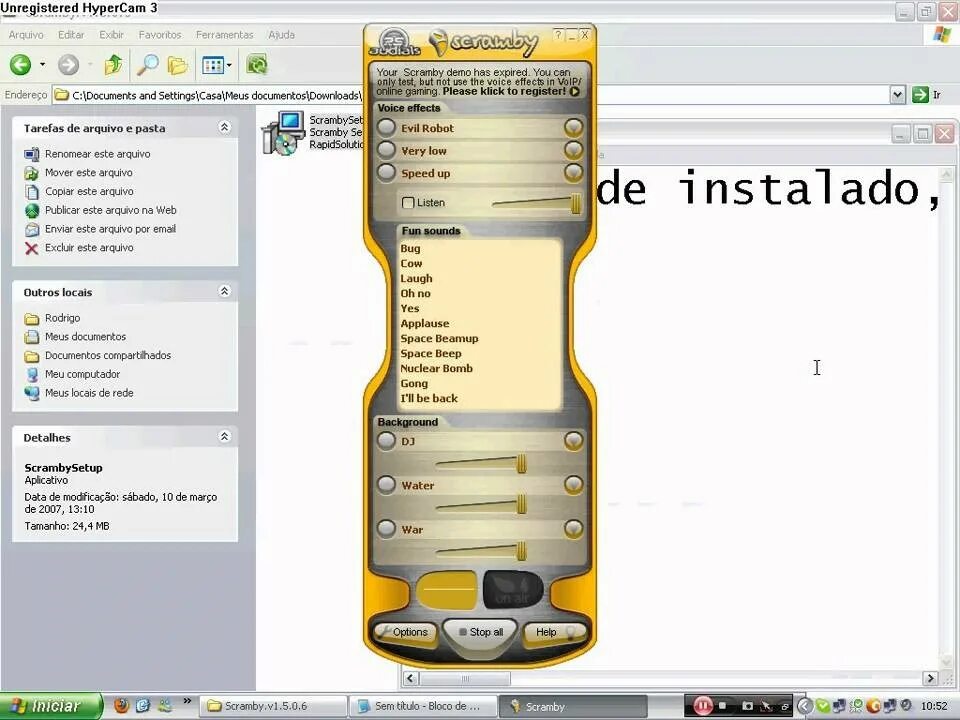Click the HyperCam camera snapshot icon

[747, 706]
